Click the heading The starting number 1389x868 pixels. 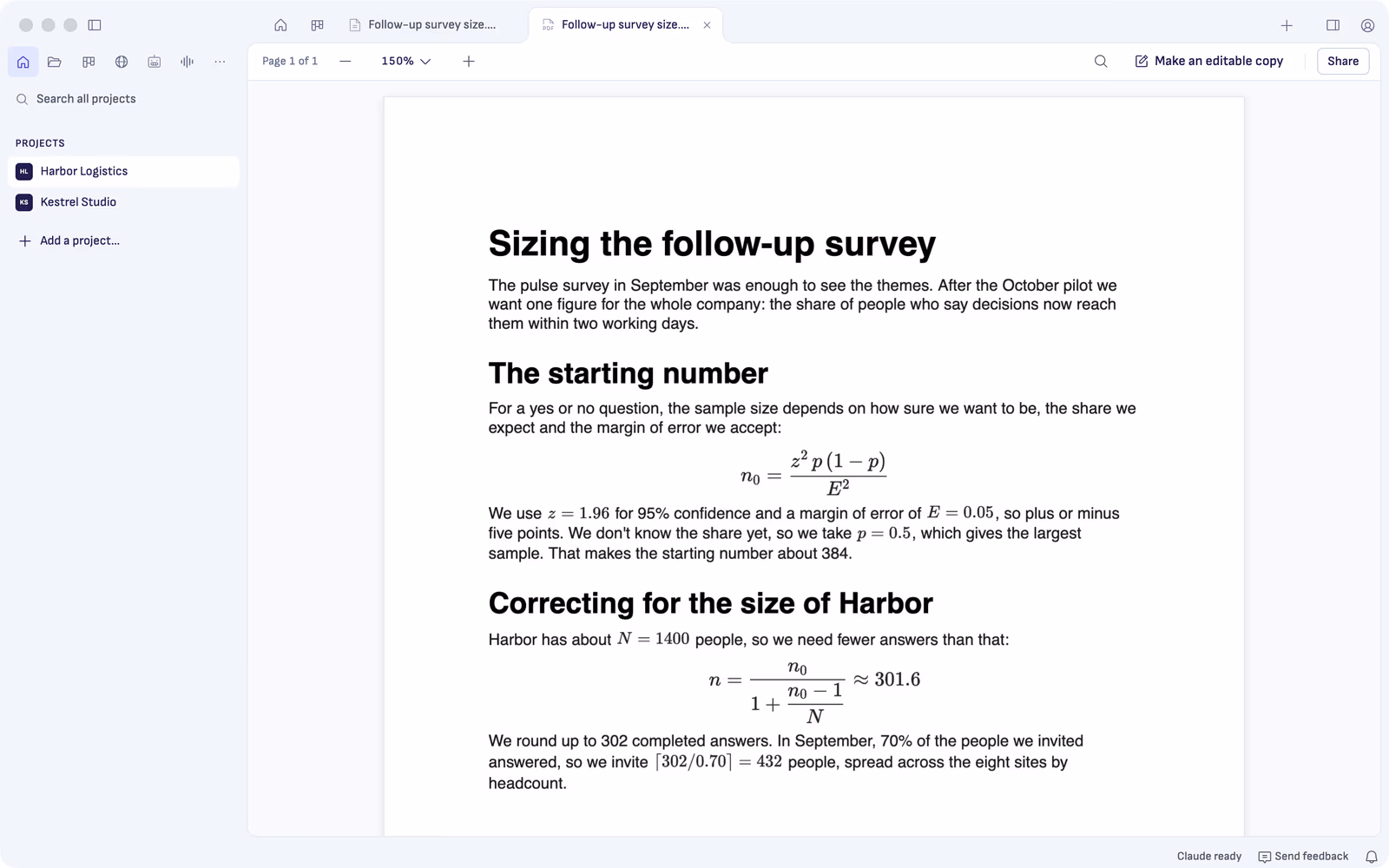[628, 374]
